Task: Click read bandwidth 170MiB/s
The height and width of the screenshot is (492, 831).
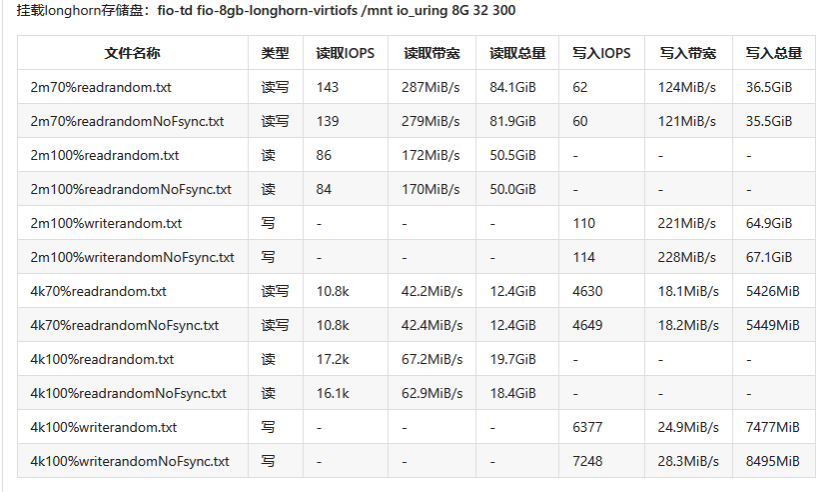Action: pyautogui.click(x=430, y=189)
